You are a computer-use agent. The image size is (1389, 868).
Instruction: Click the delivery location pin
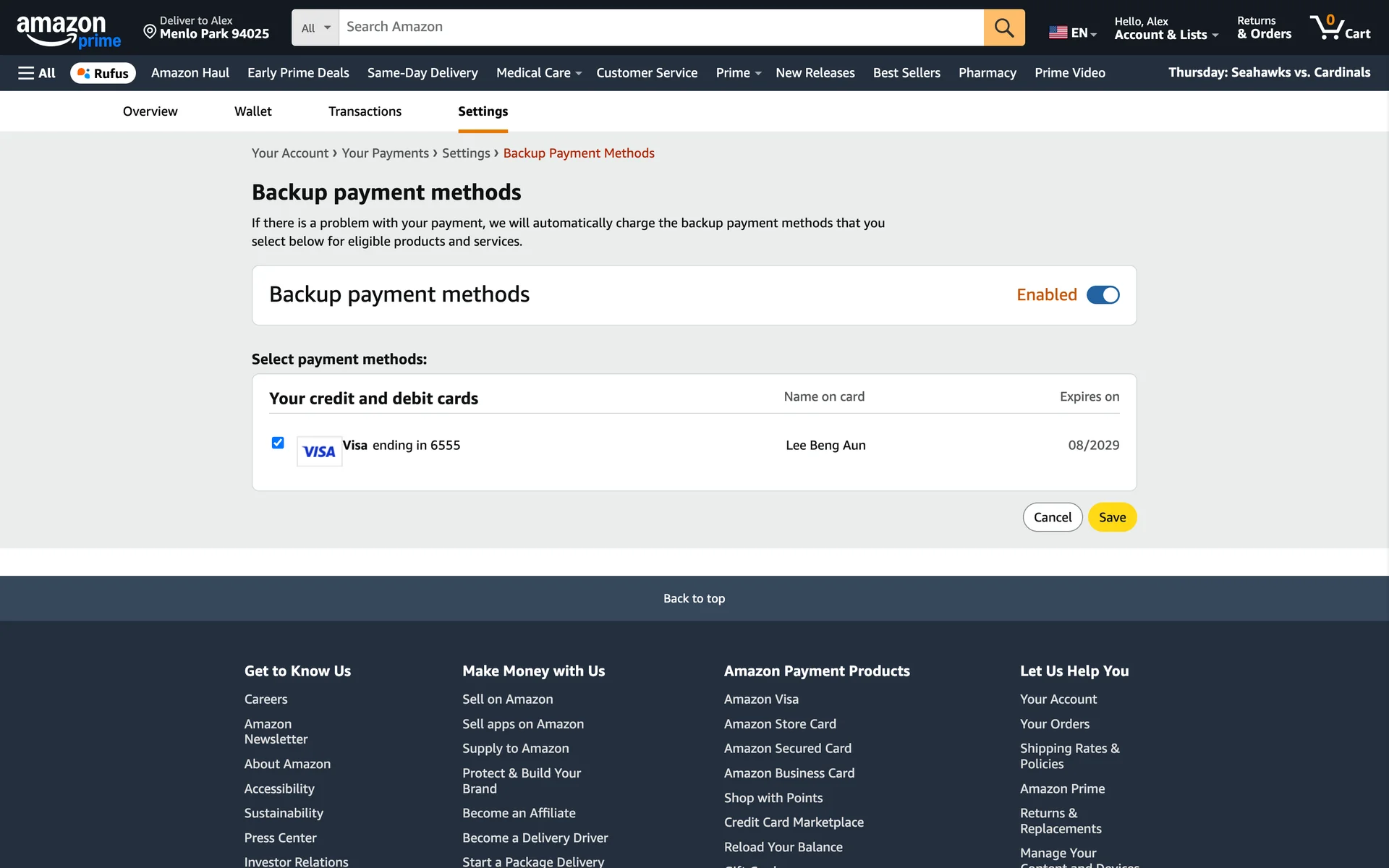tap(150, 31)
